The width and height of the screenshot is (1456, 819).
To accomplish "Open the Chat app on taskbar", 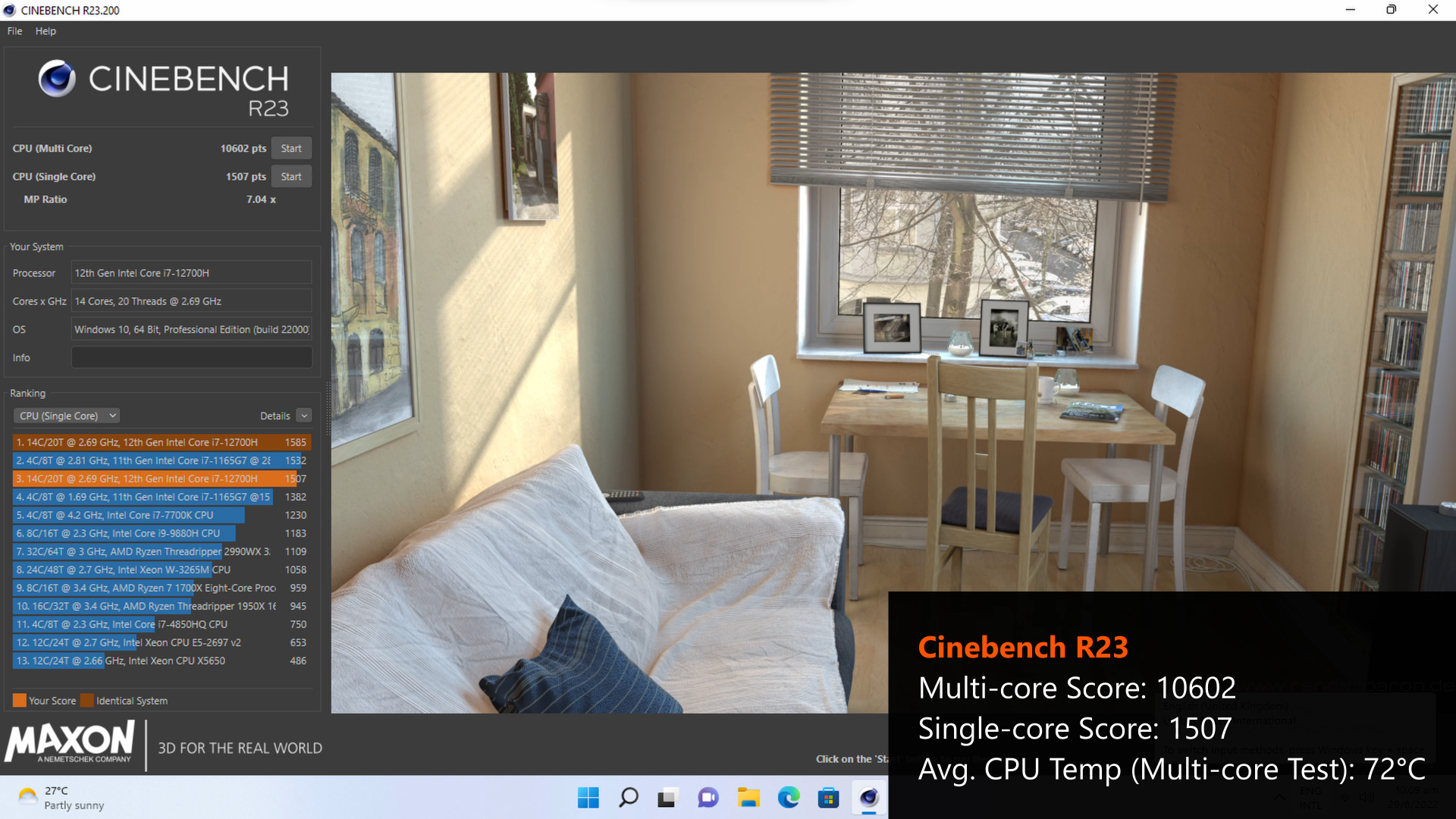I will coord(708,797).
